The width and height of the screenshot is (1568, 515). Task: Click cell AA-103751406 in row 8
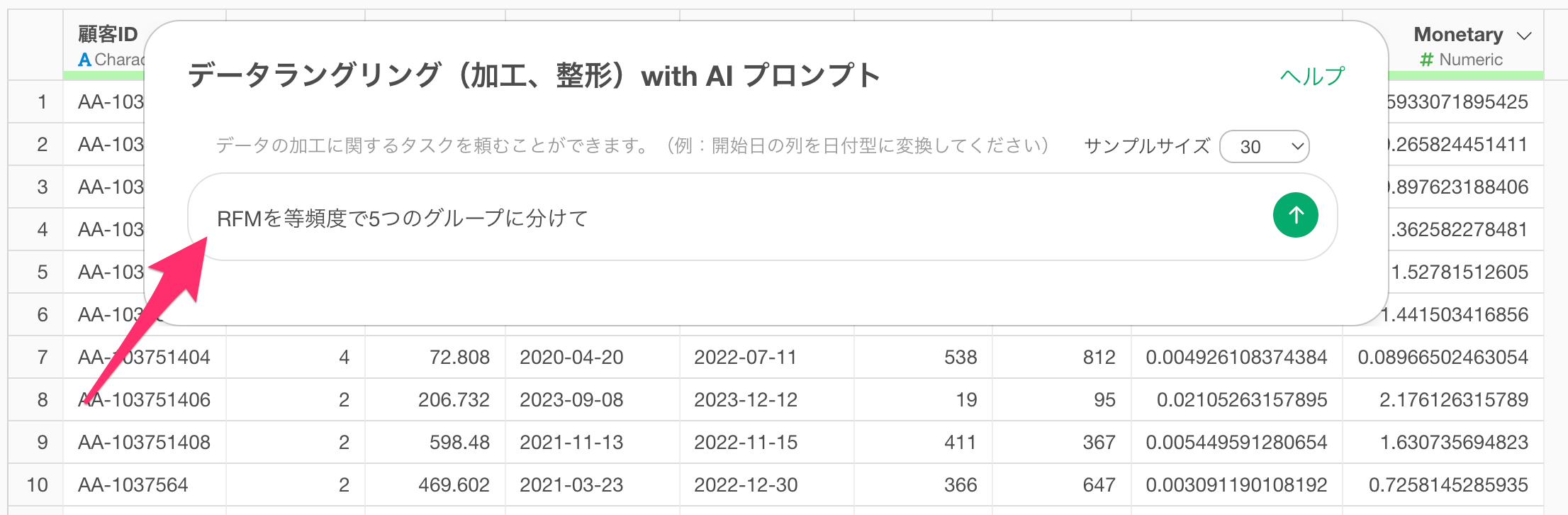click(x=145, y=399)
